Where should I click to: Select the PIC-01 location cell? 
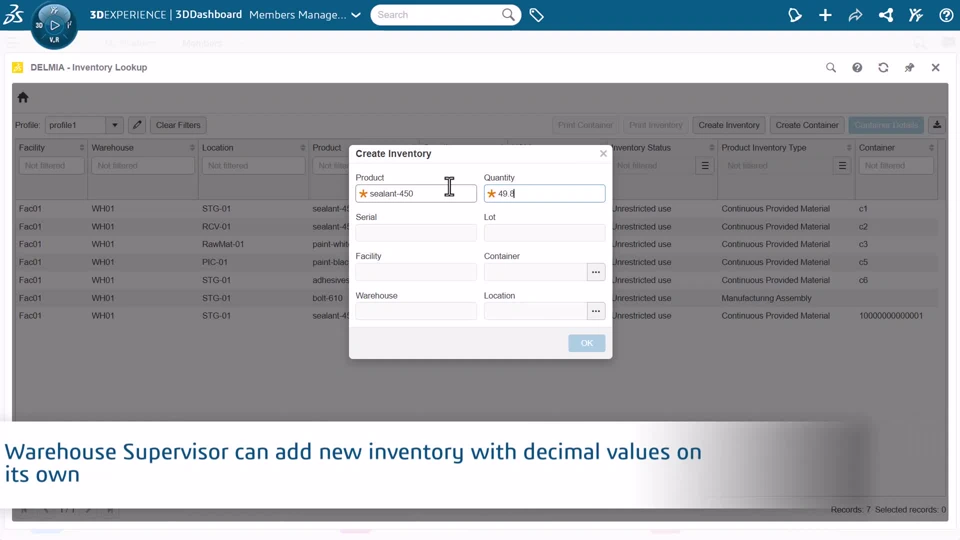pyautogui.click(x=216, y=262)
